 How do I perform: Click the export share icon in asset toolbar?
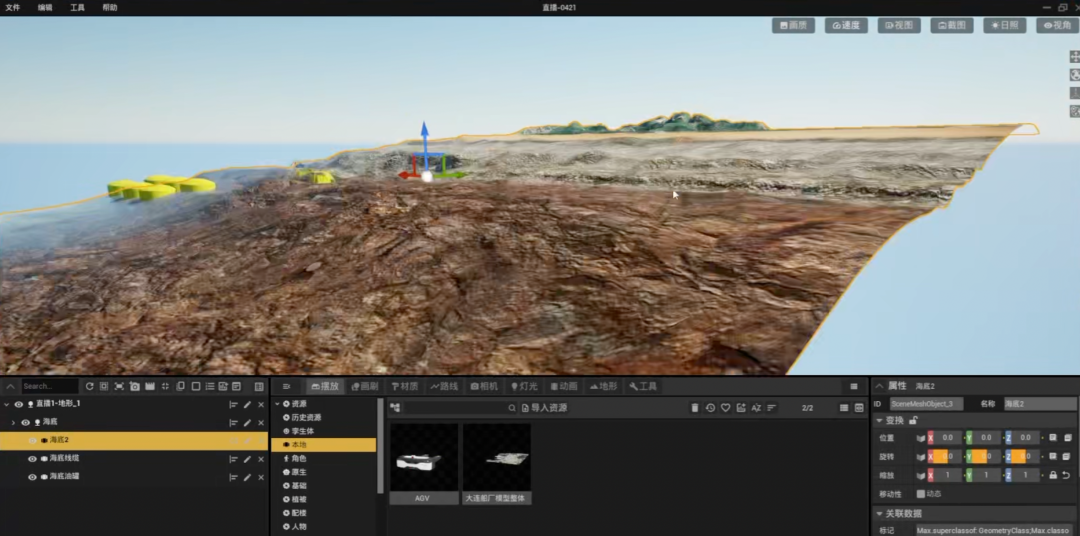pyautogui.click(x=740, y=408)
